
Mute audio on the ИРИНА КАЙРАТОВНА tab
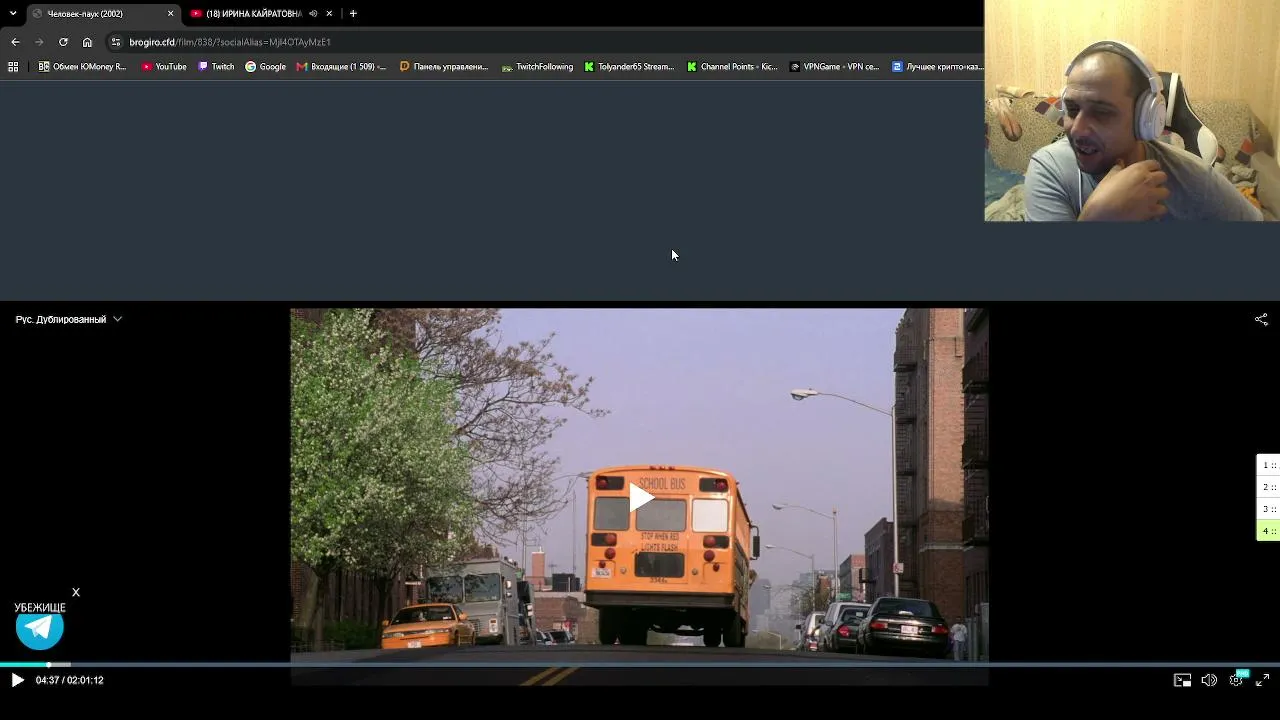pyautogui.click(x=313, y=14)
